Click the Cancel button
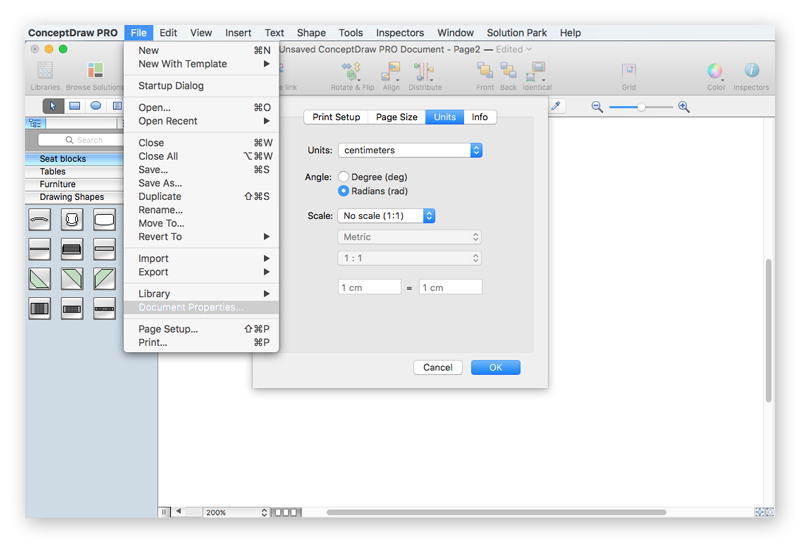This screenshot has height=543, width=800. [438, 367]
